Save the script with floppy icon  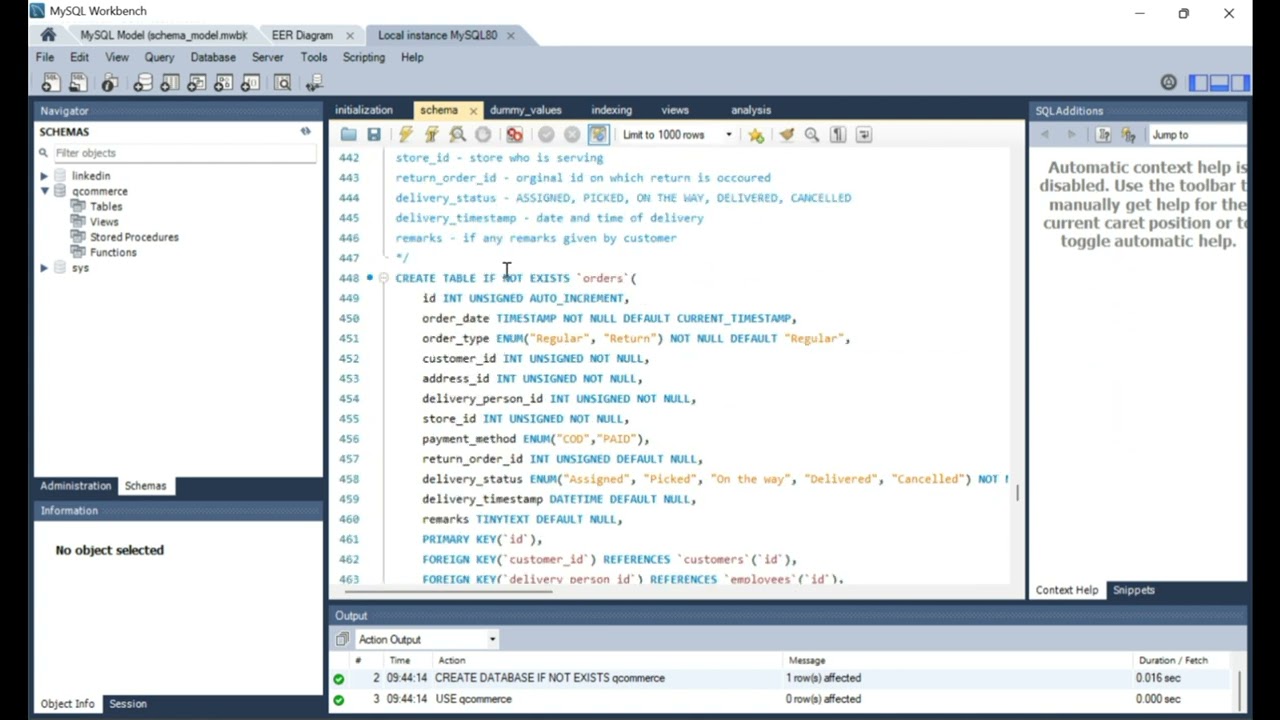pos(374,135)
